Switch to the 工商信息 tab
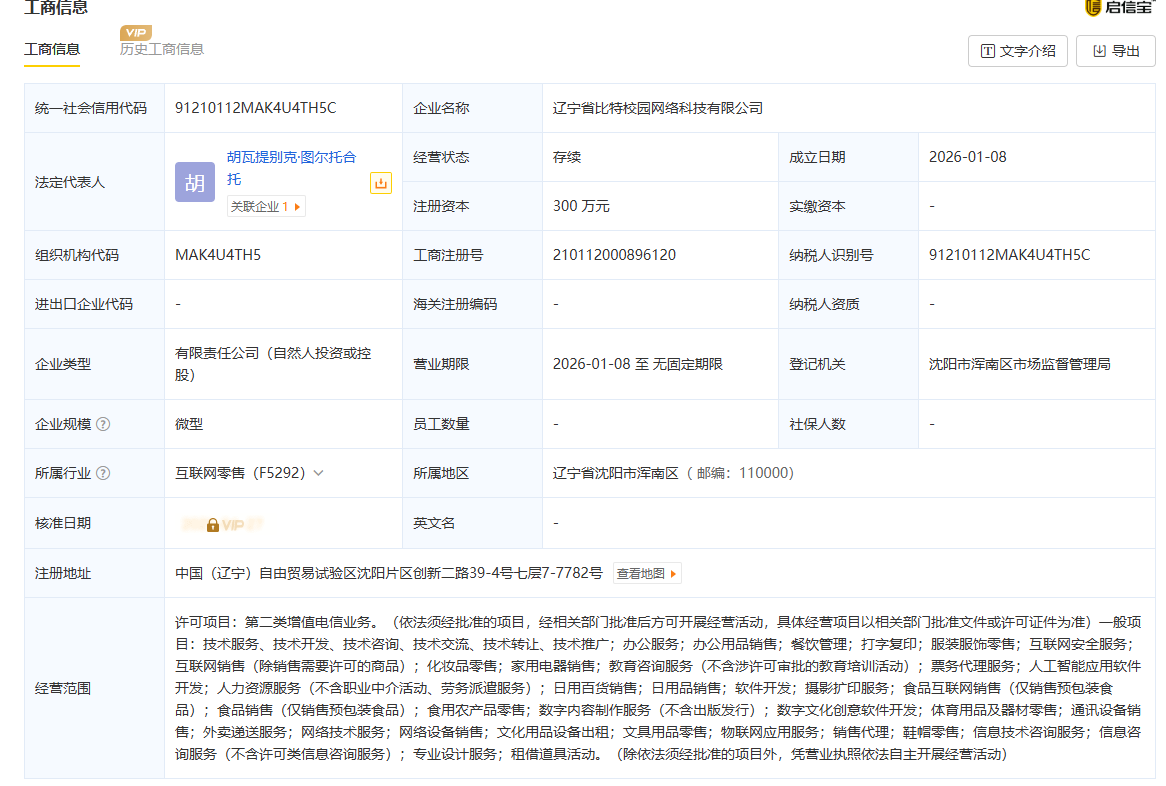1166x786 pixels. [52, 49]
